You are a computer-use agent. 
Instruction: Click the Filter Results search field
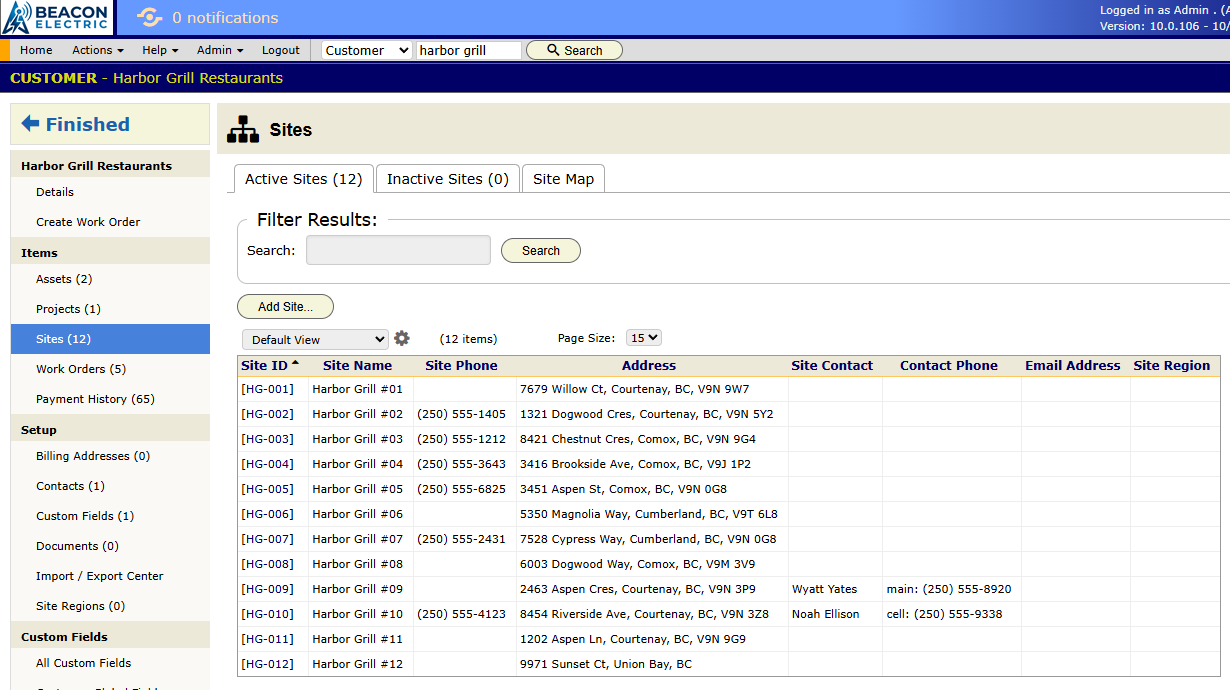coord(398,250)
